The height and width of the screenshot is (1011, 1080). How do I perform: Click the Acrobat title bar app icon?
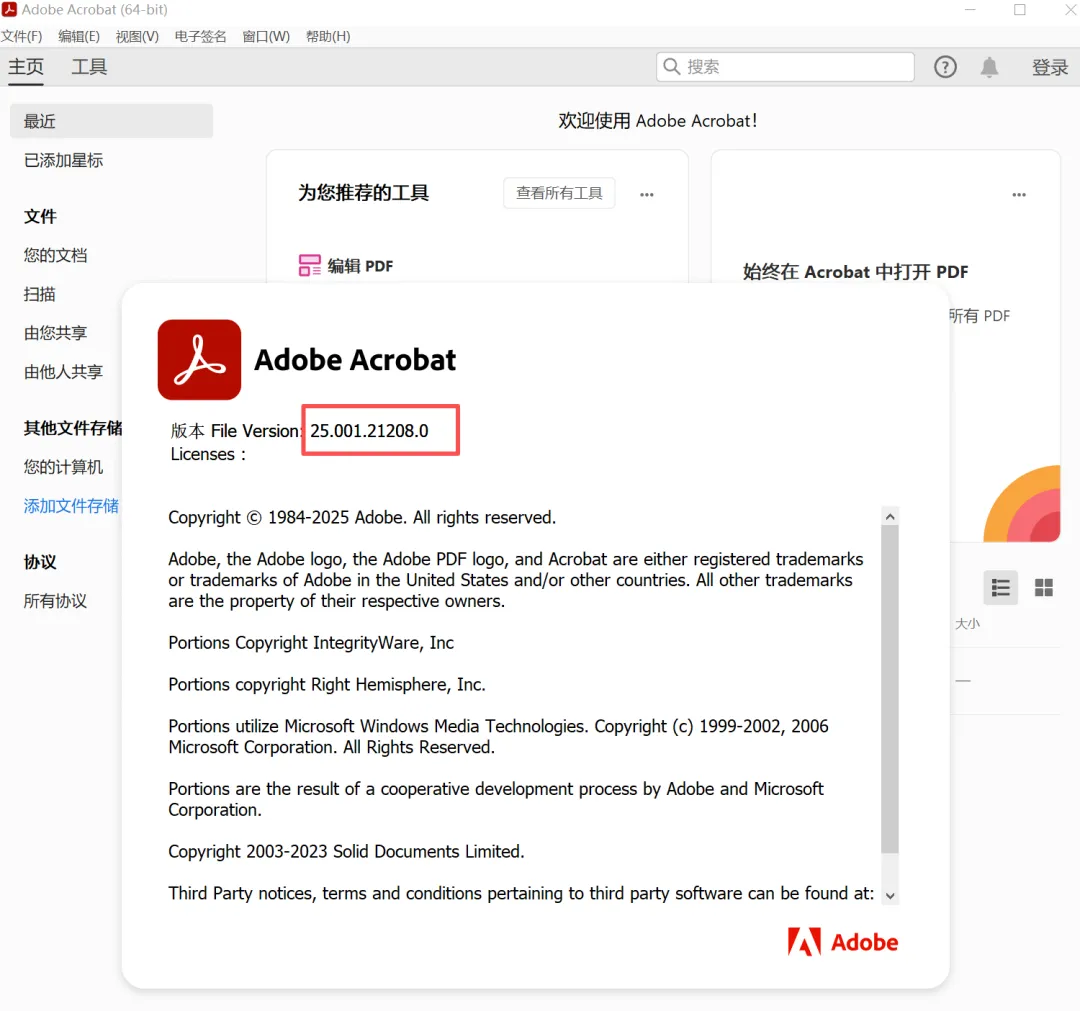[9, 10]
